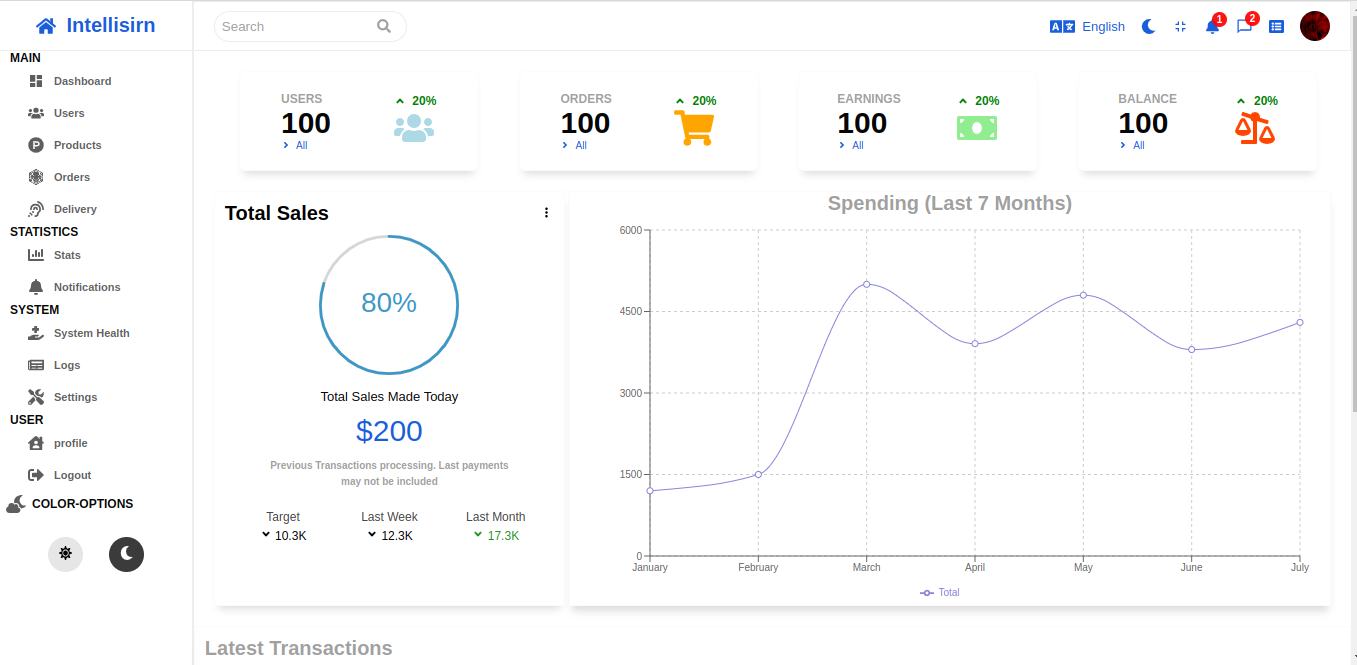The height and width of the screenshot is (665, 1357).
Task: Click the Latest Transactions heading
Action: click(298, 648)
